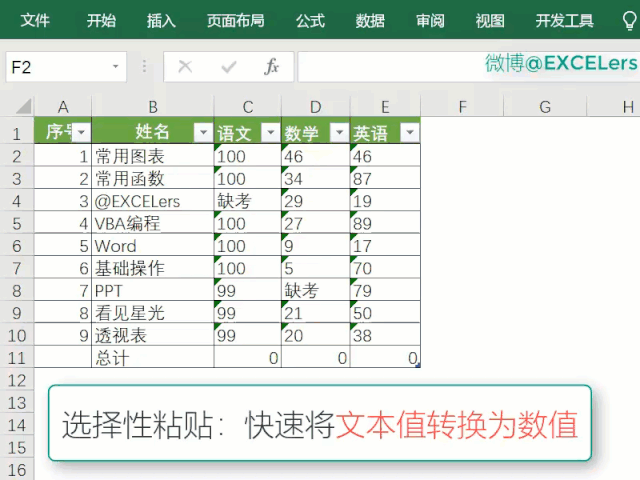
Task: Click the 英语 score 70 cell
Action: click(385, 268)
